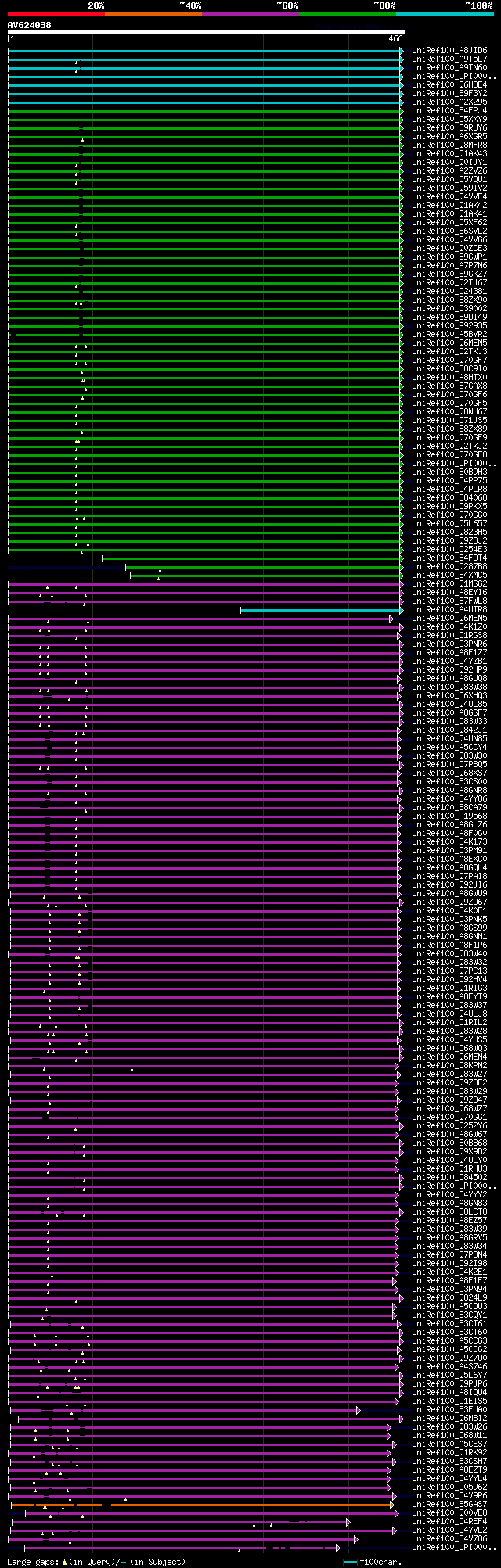Image resolution: width=501 pixels, height=1568 pixels.
Task: Click label UniRef100_C4K1Z0
Action: pos(449,626)
